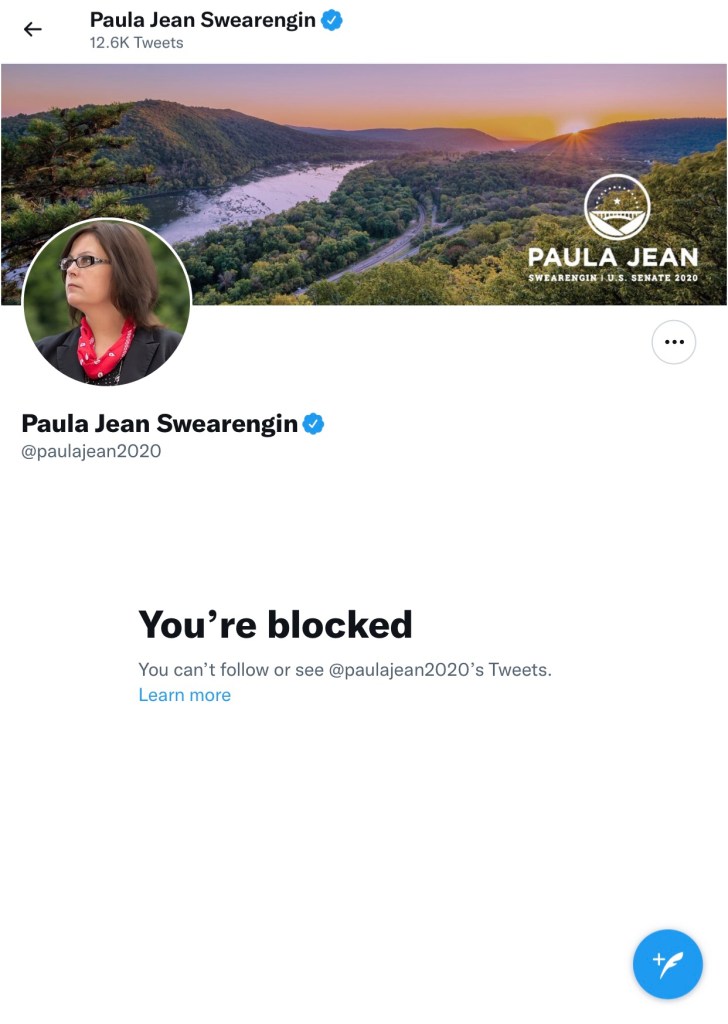Open the Learn more link
This screenshot has height=1024, width=728.
pos(185,695)
